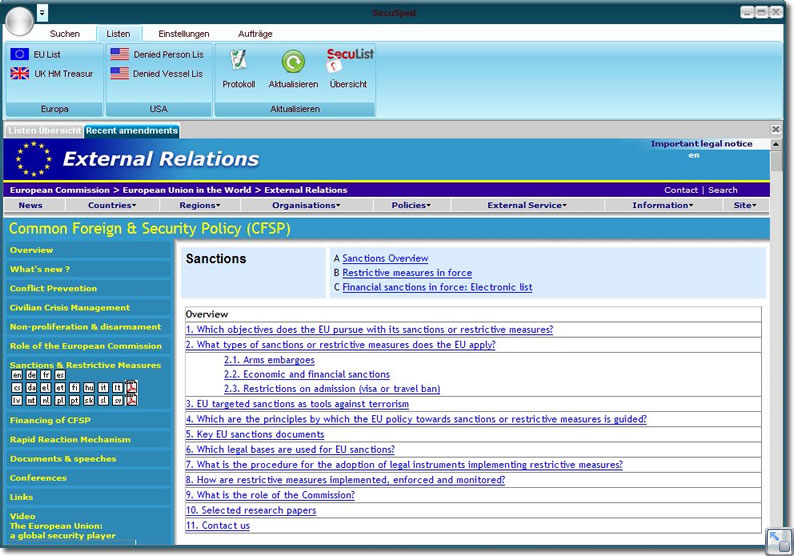The height and width of the screenshot is (556, 794).
Task: Click the scrollbar up arrow of the page
Action: point(776,145)
